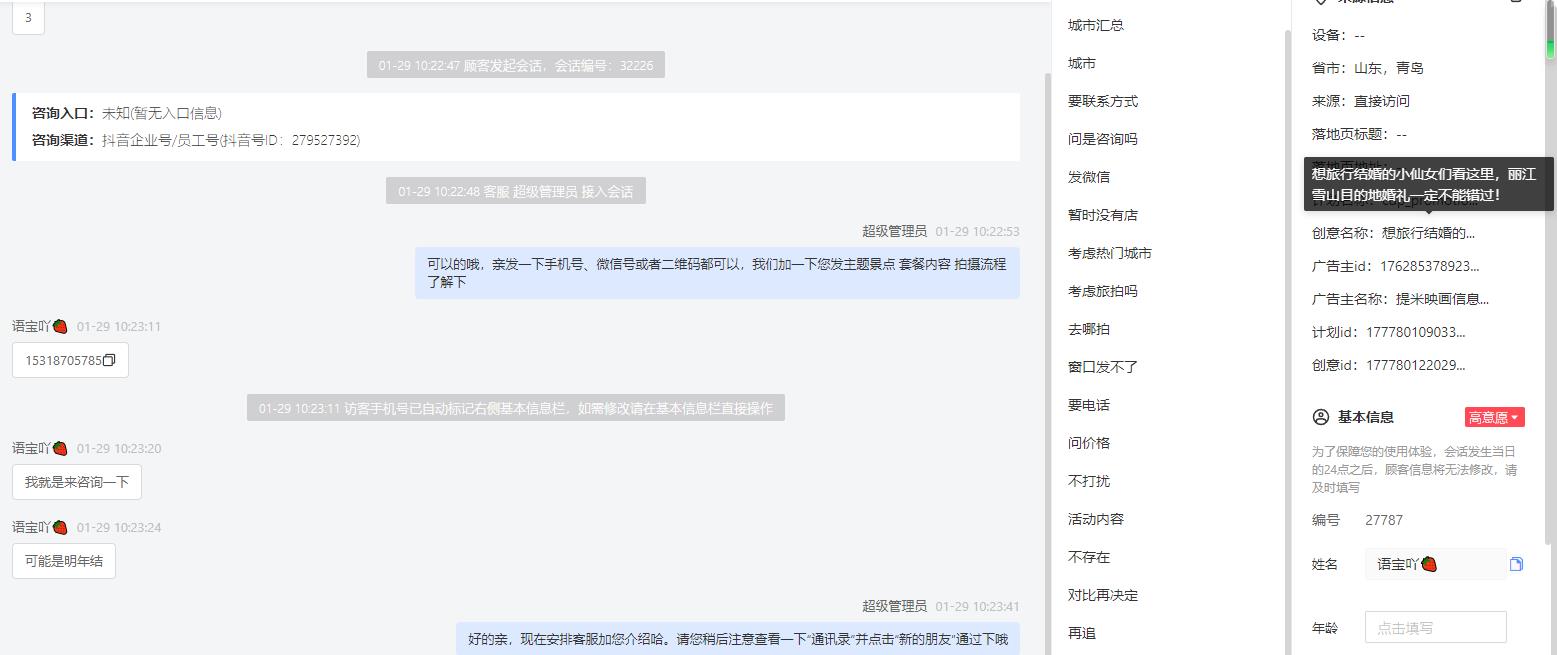Click agent name 超级管理员 at 10:22:53
Screen dimensions: 1557x655
click(894, 231)
